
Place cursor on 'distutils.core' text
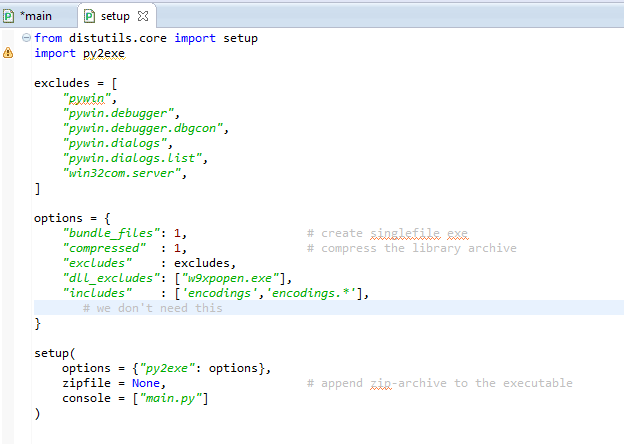[x=118, y=38]
